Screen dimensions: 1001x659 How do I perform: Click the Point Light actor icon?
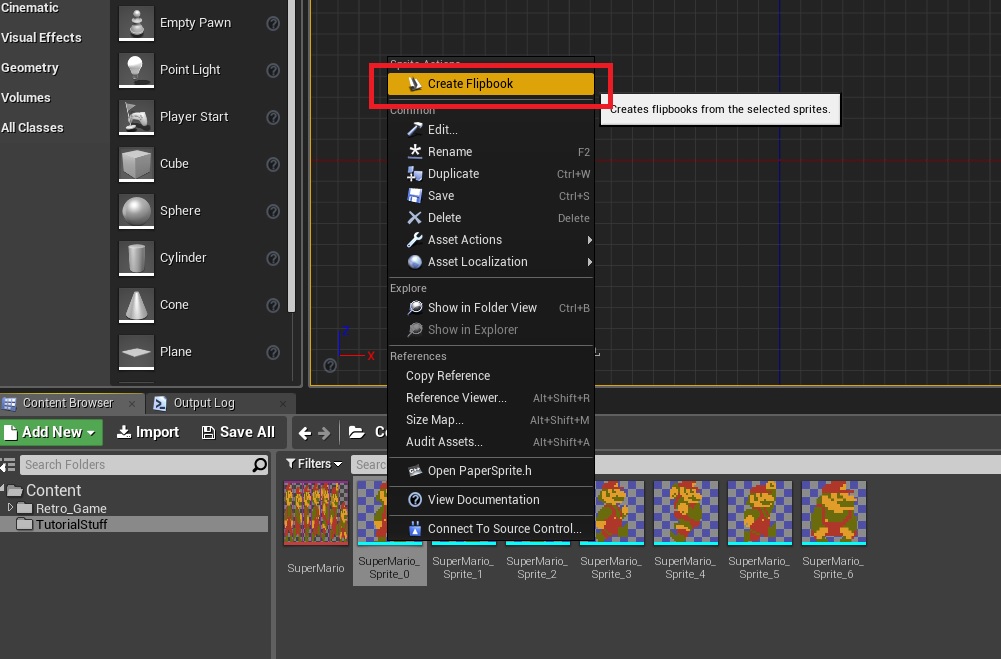(x=135, y=70)
